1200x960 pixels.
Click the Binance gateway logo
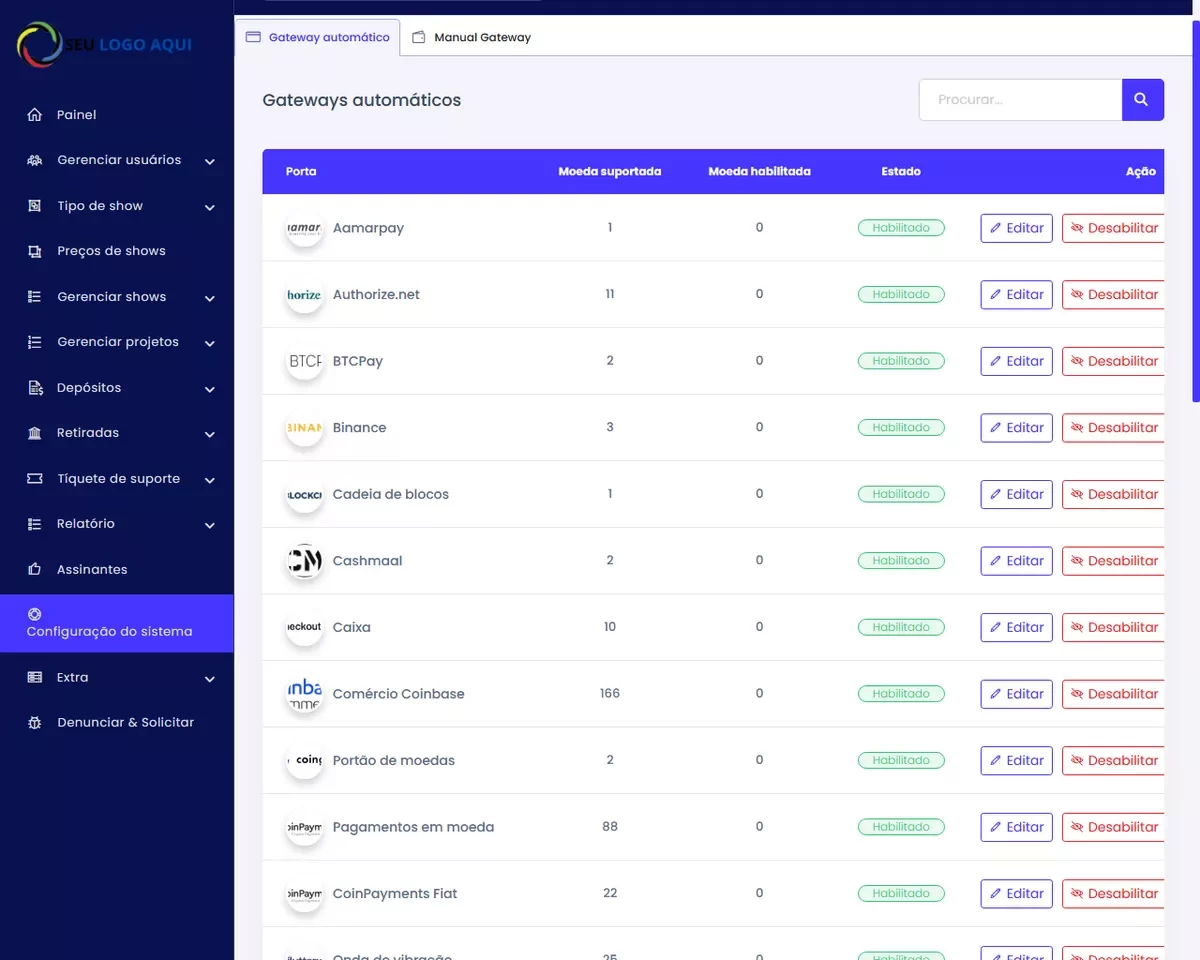(x=304, y=428)
